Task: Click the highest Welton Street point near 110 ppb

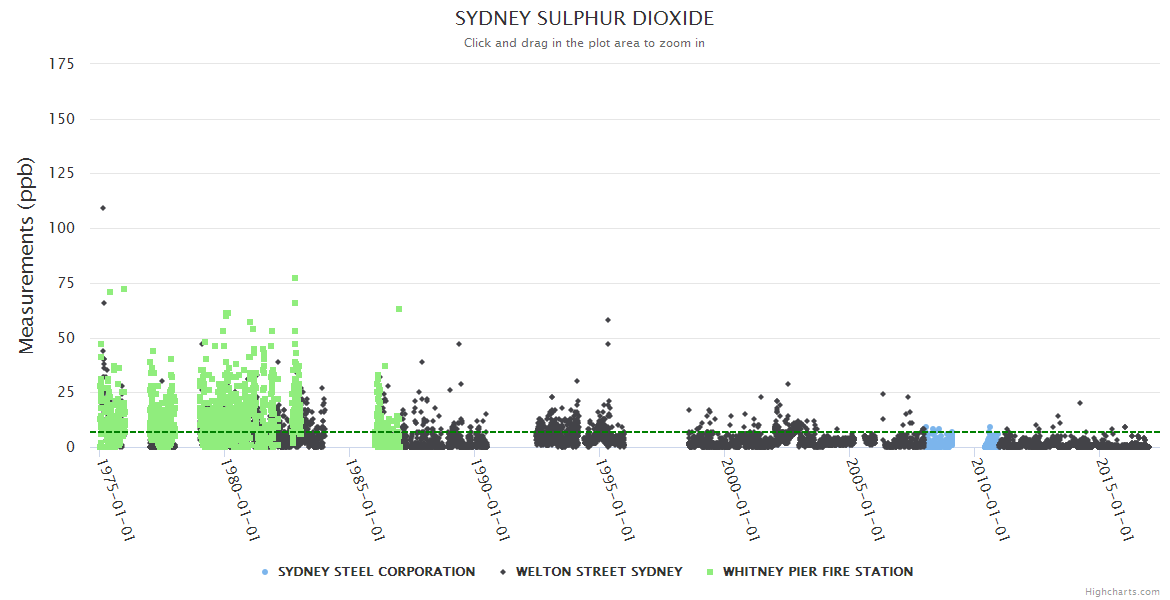Action: 103,208
